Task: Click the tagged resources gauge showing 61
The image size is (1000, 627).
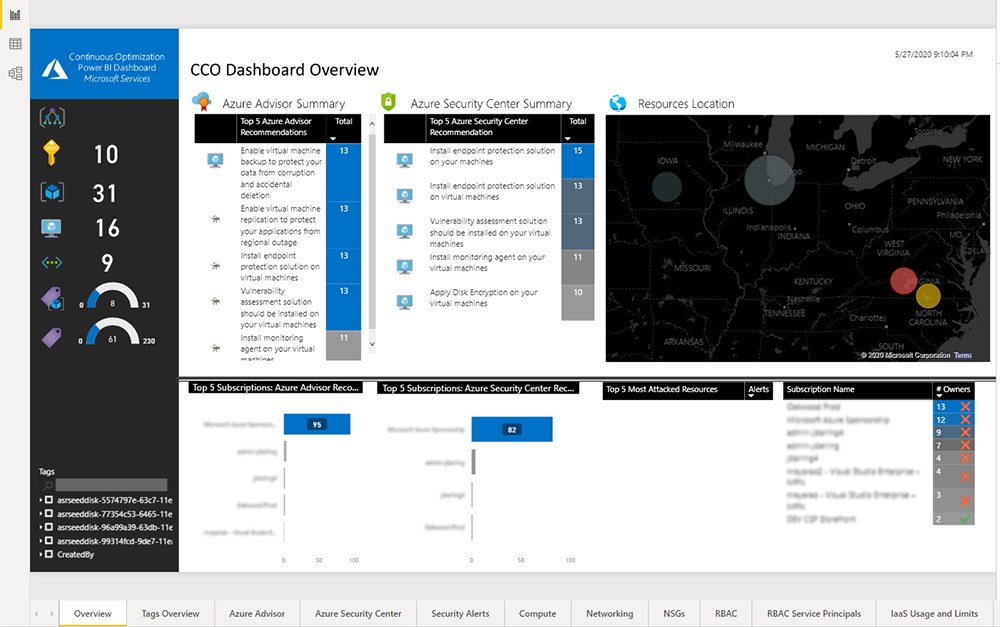Action: (x=113, y=332)
